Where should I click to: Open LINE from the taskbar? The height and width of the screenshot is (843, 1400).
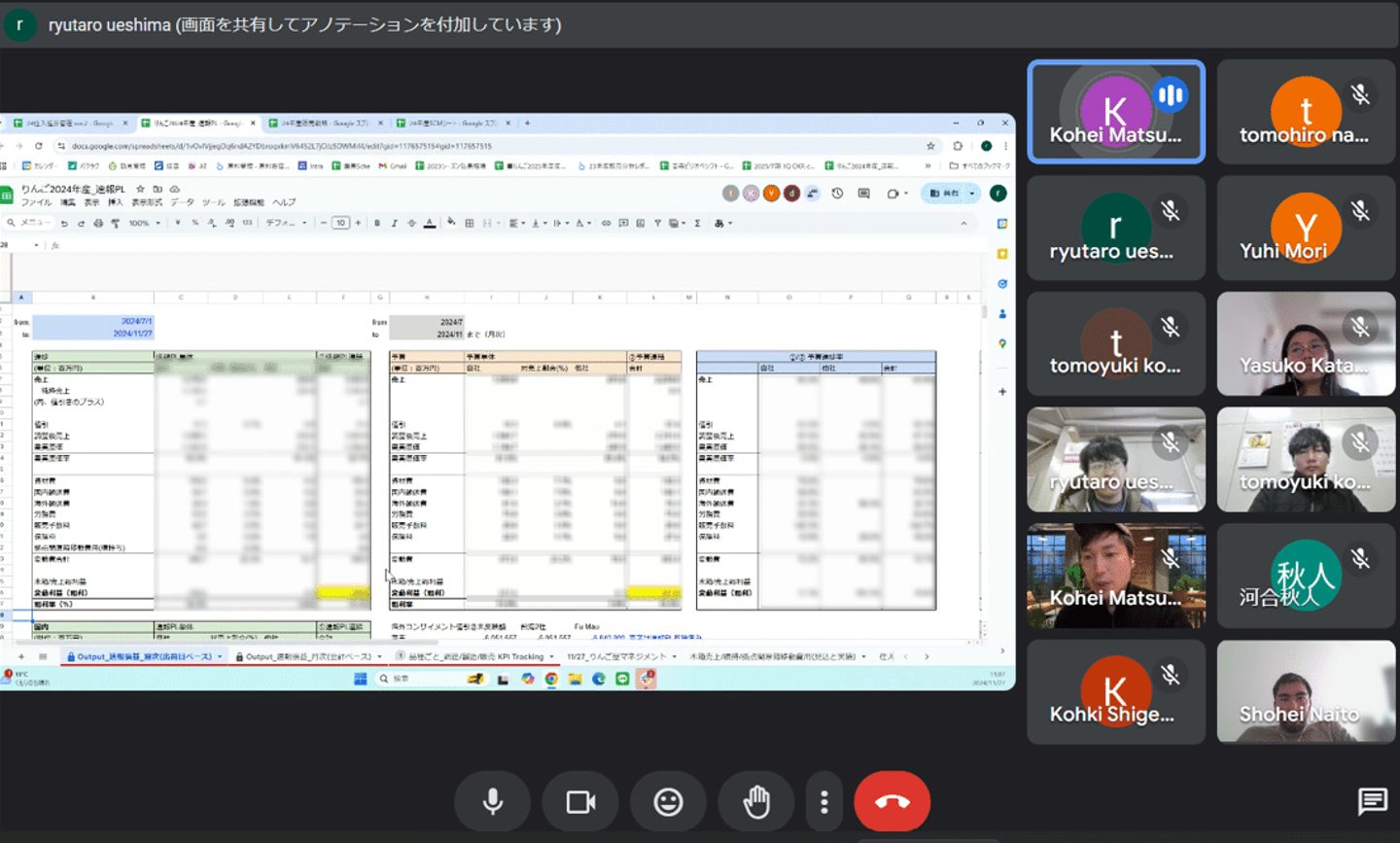point(622,679)
